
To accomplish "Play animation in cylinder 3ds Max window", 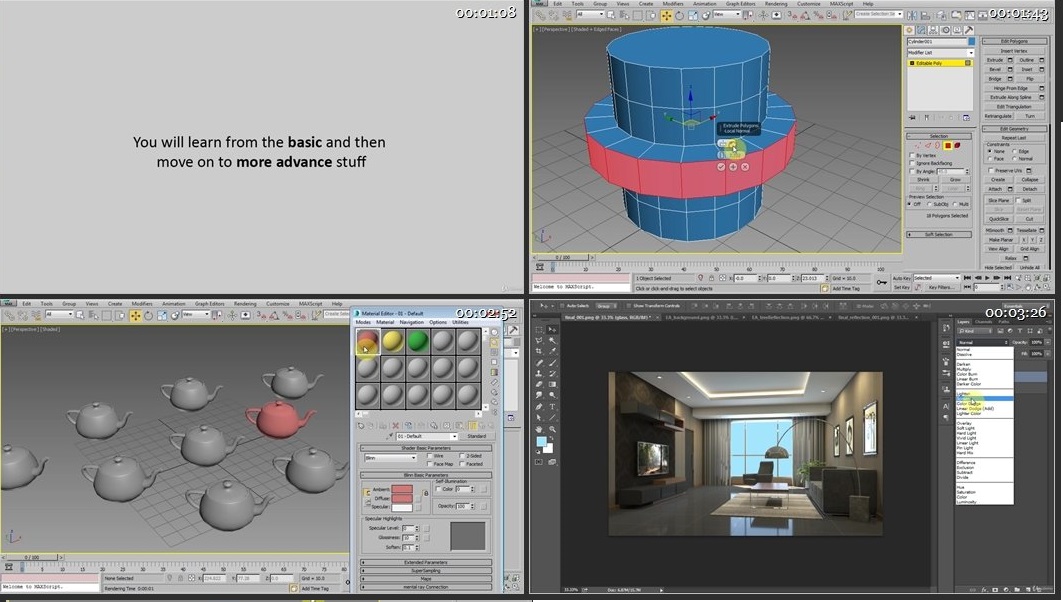I will (987, 278).
